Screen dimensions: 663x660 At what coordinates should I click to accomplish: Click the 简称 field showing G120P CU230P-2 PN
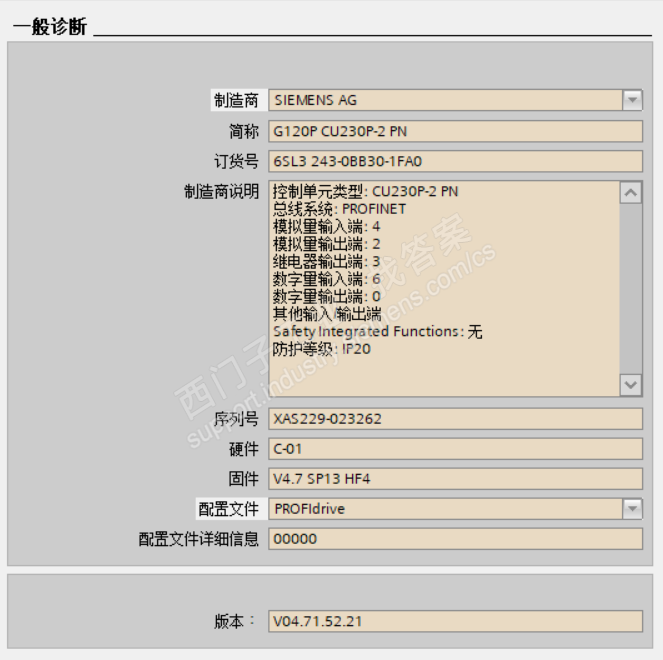(455, 131)
